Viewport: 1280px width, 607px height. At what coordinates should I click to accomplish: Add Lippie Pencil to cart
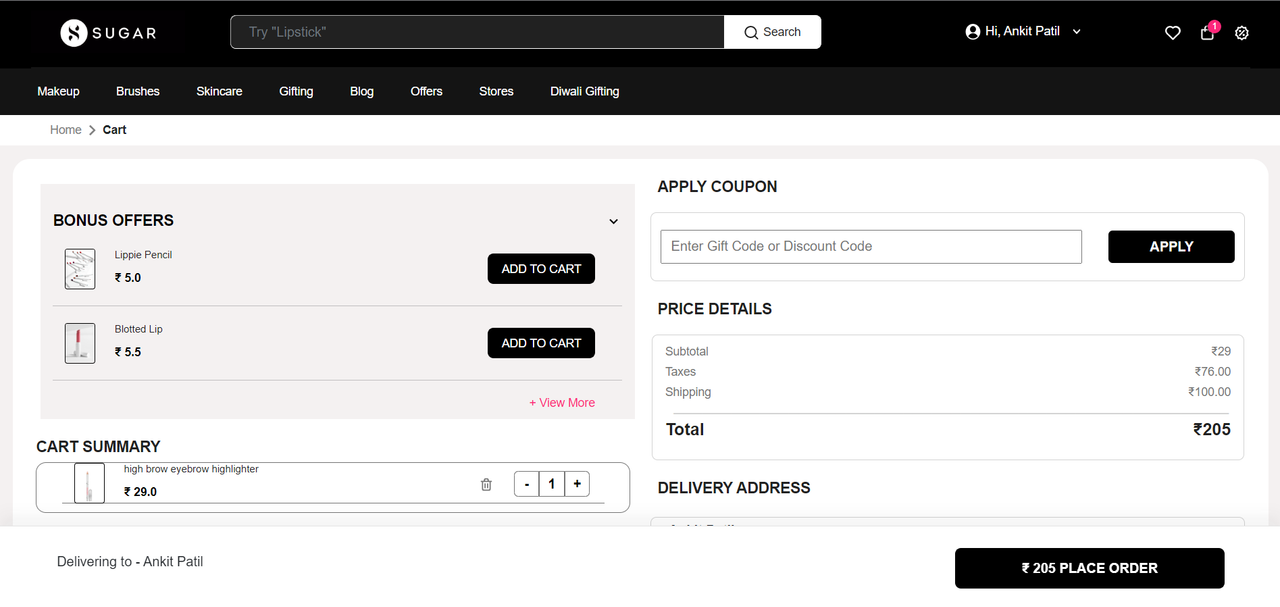point(541,269)
